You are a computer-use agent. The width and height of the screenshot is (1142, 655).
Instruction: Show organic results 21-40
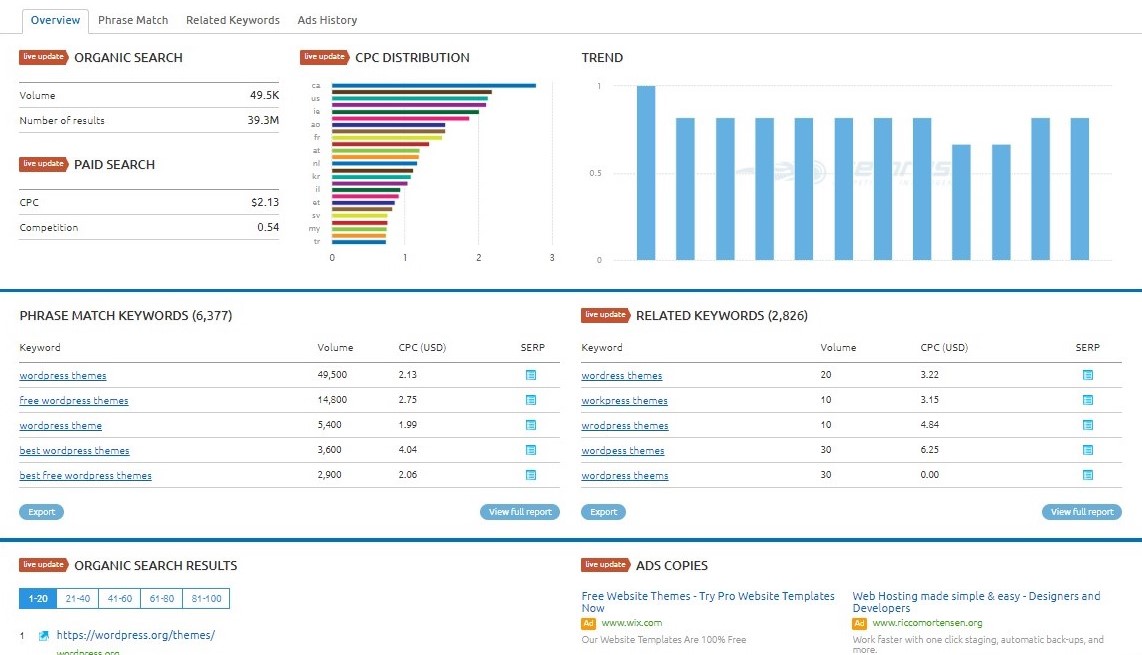pyautogui.click(x=76, y=598)
